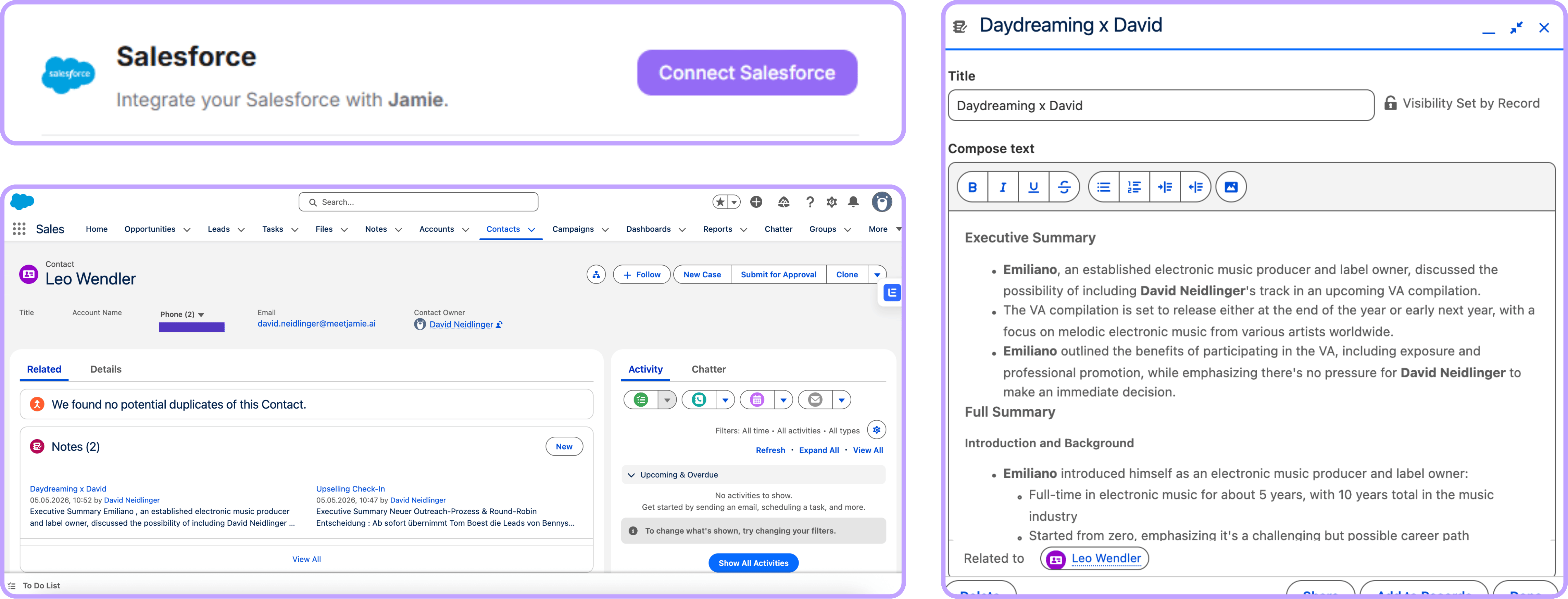
Task: Open the Upselling Check-In note link
Action: pos(351,489)
